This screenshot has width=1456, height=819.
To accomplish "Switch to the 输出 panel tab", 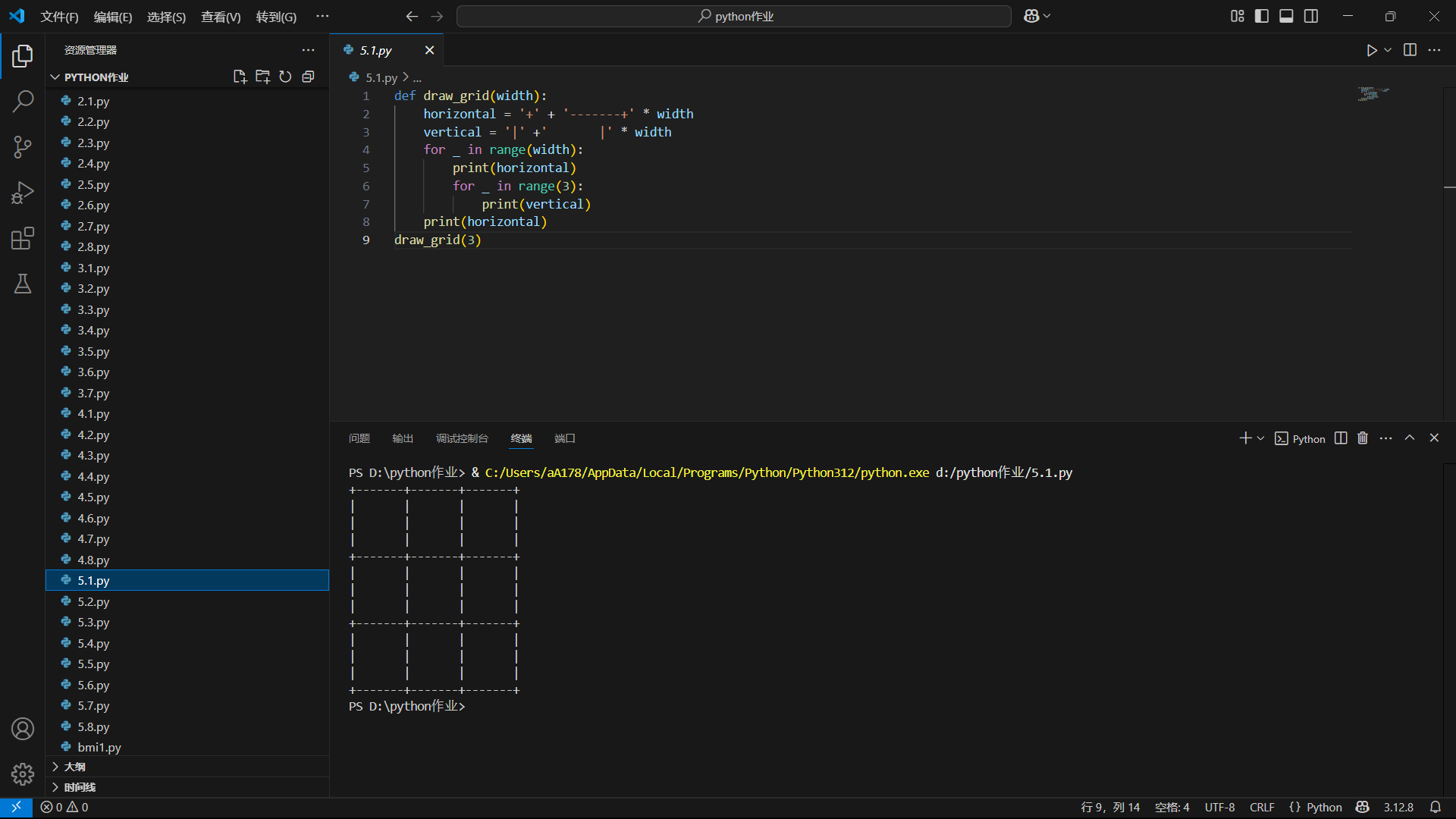I will tap(403, 438).
